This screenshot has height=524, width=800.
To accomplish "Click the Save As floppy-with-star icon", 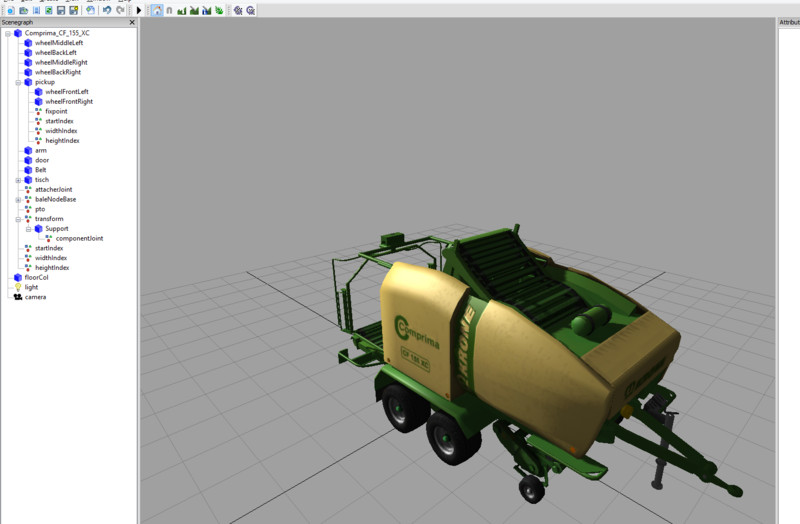I will tap(73, 10).
